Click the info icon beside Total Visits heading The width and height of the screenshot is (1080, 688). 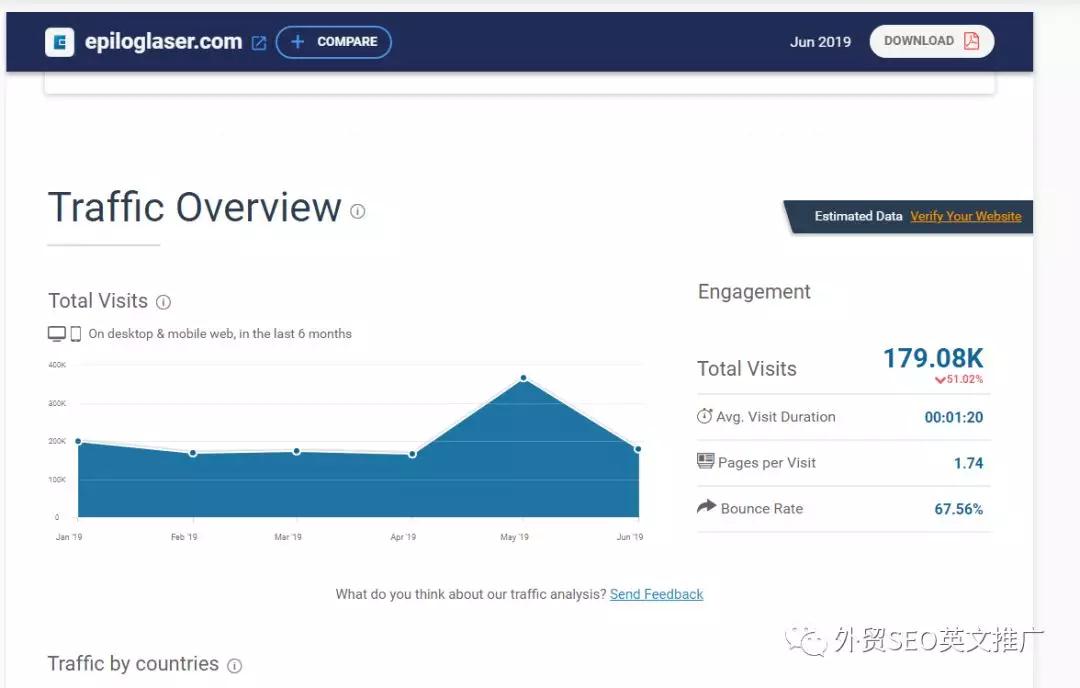165,301
